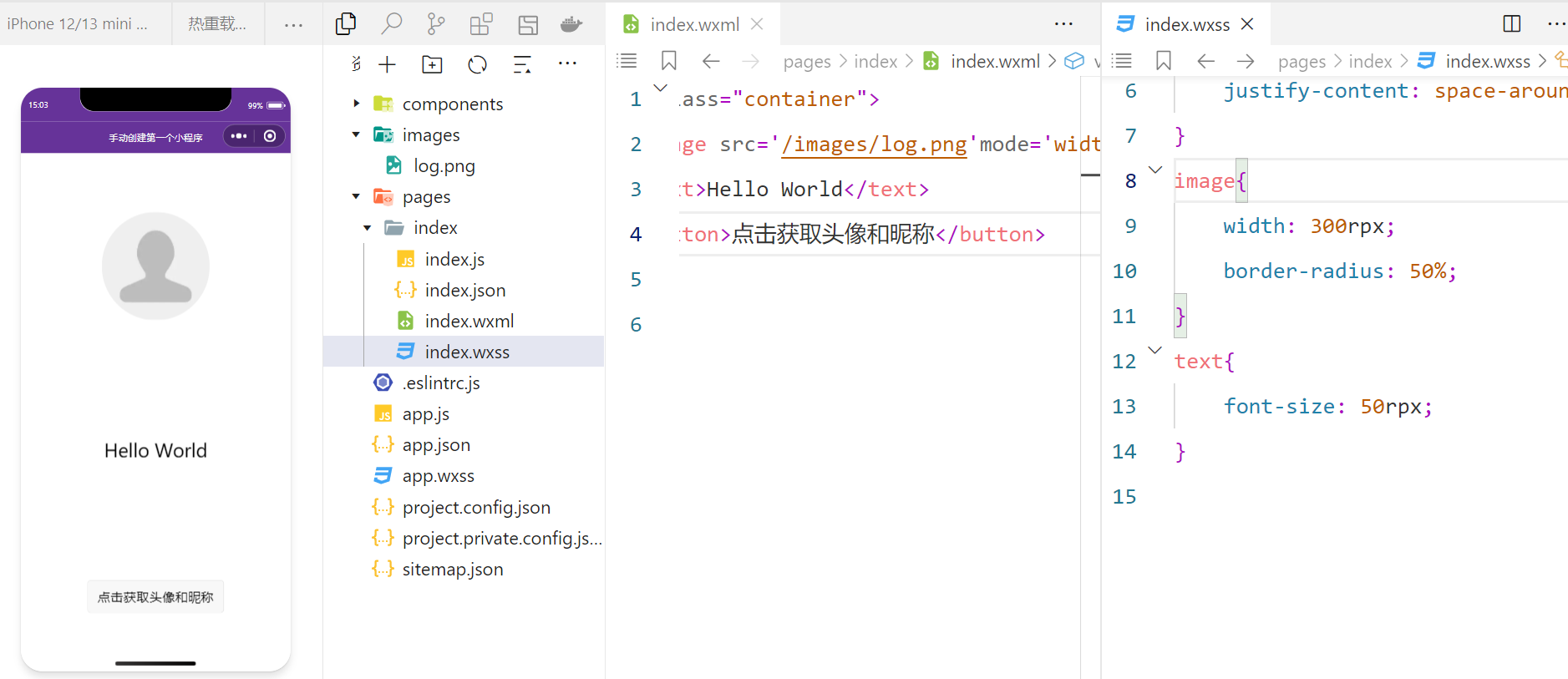Click index breadcrumb in index.wxml editor

click(875, 61)
